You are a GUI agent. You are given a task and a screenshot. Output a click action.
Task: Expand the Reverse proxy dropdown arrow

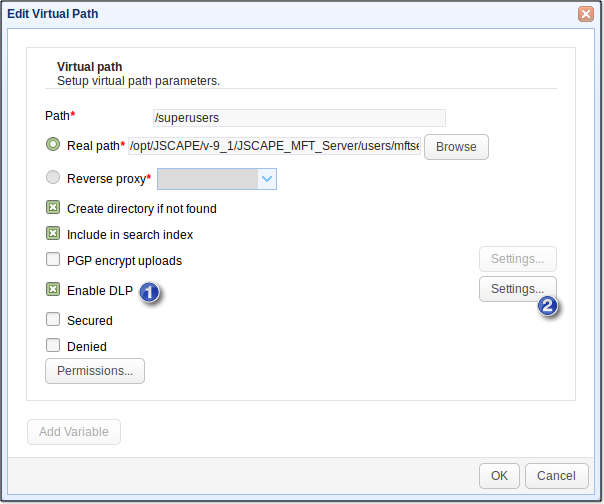pos(267,178)
